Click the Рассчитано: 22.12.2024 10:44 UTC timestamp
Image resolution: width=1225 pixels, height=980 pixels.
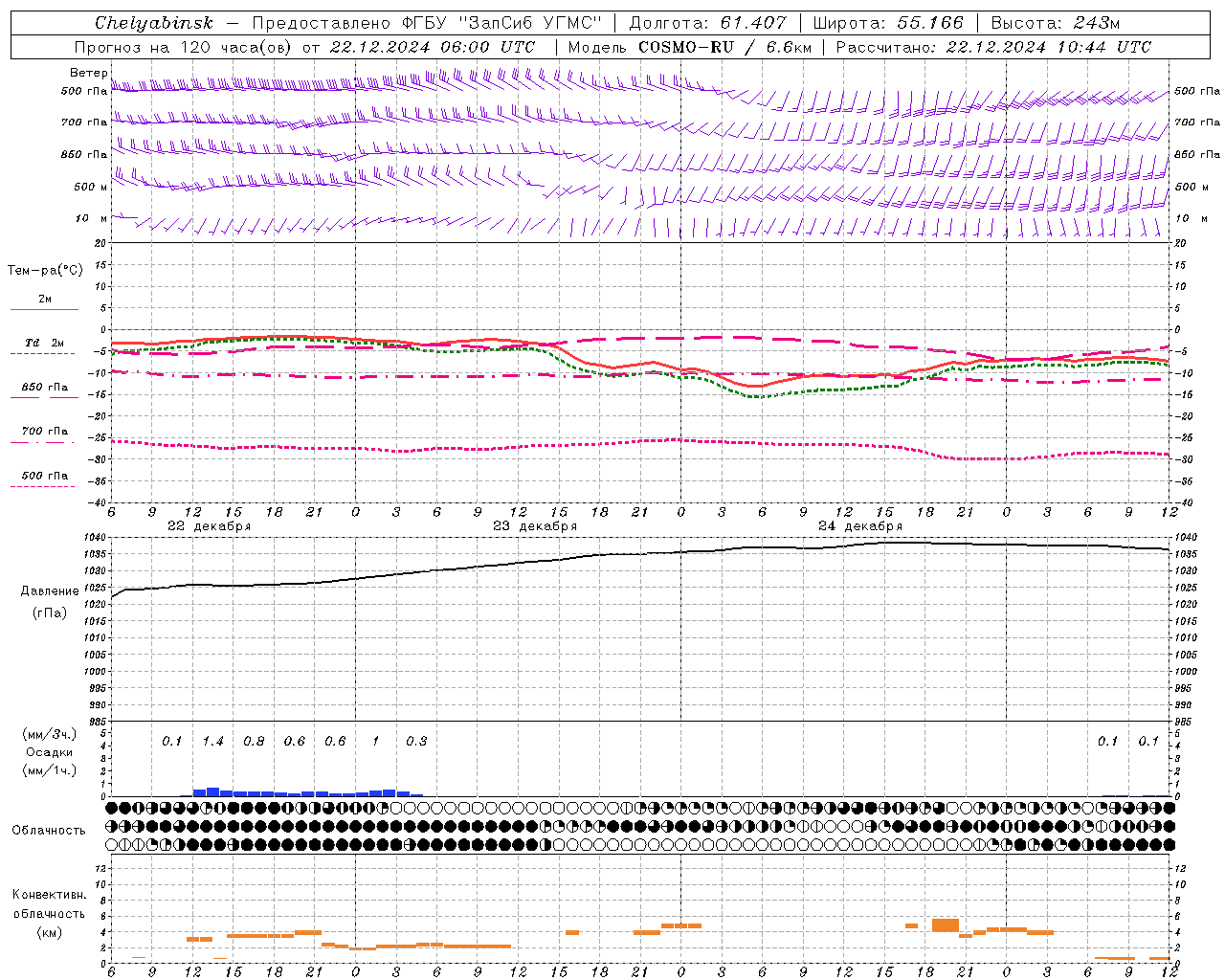[x=993, y=47]
